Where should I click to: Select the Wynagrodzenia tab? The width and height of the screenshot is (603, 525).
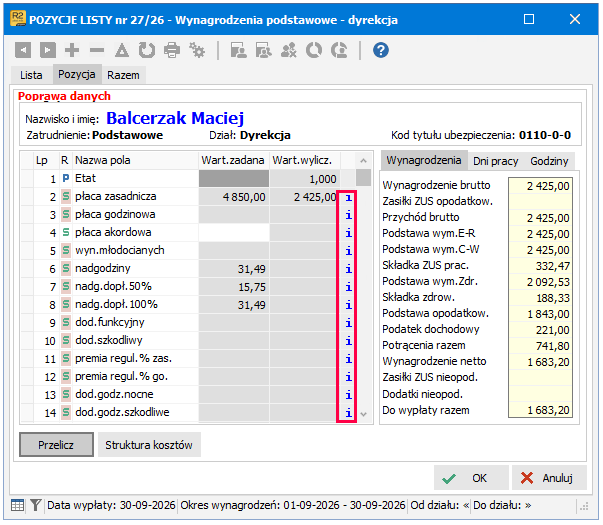pos(424,160)
